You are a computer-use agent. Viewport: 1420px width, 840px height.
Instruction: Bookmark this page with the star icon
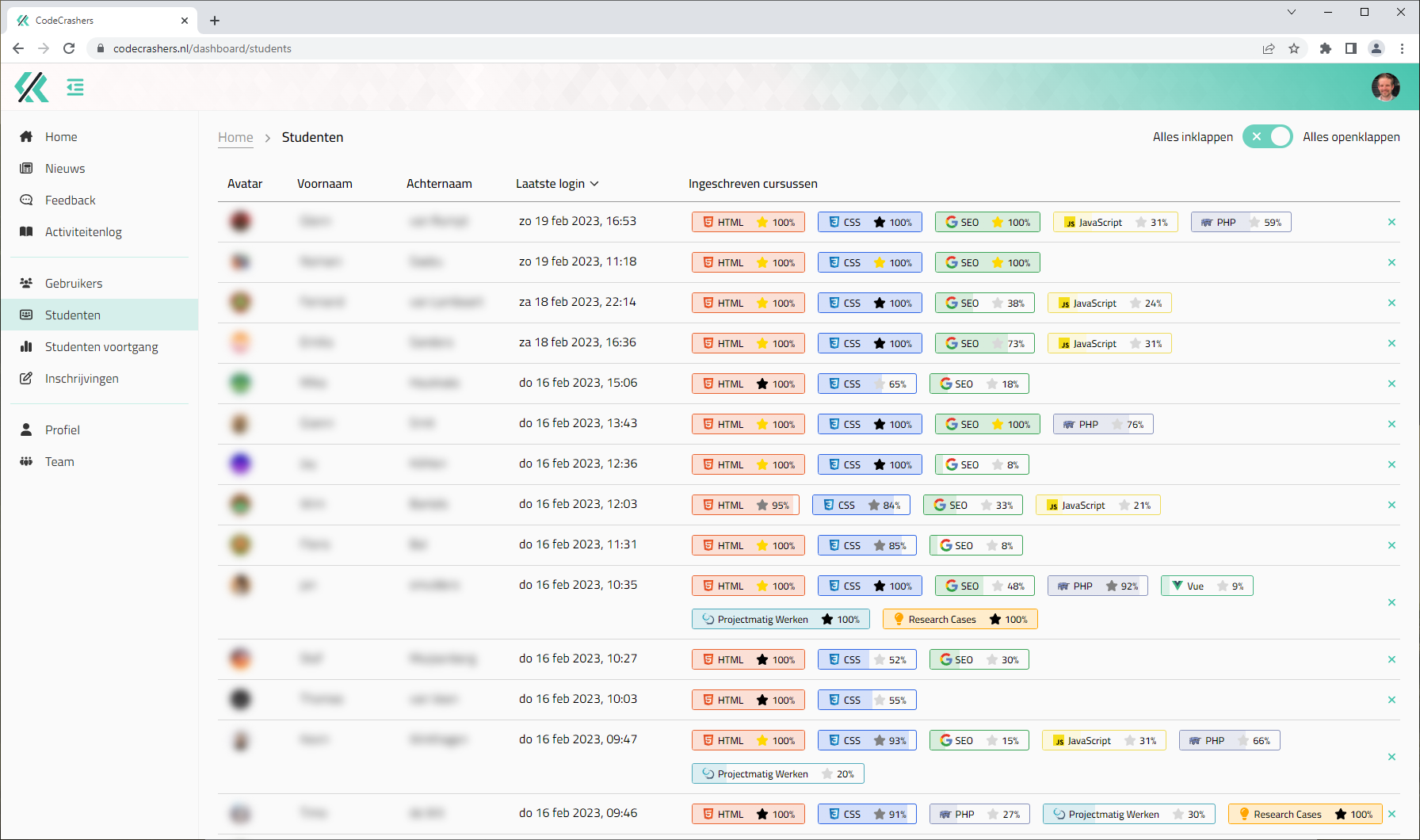pos(1294,48)
